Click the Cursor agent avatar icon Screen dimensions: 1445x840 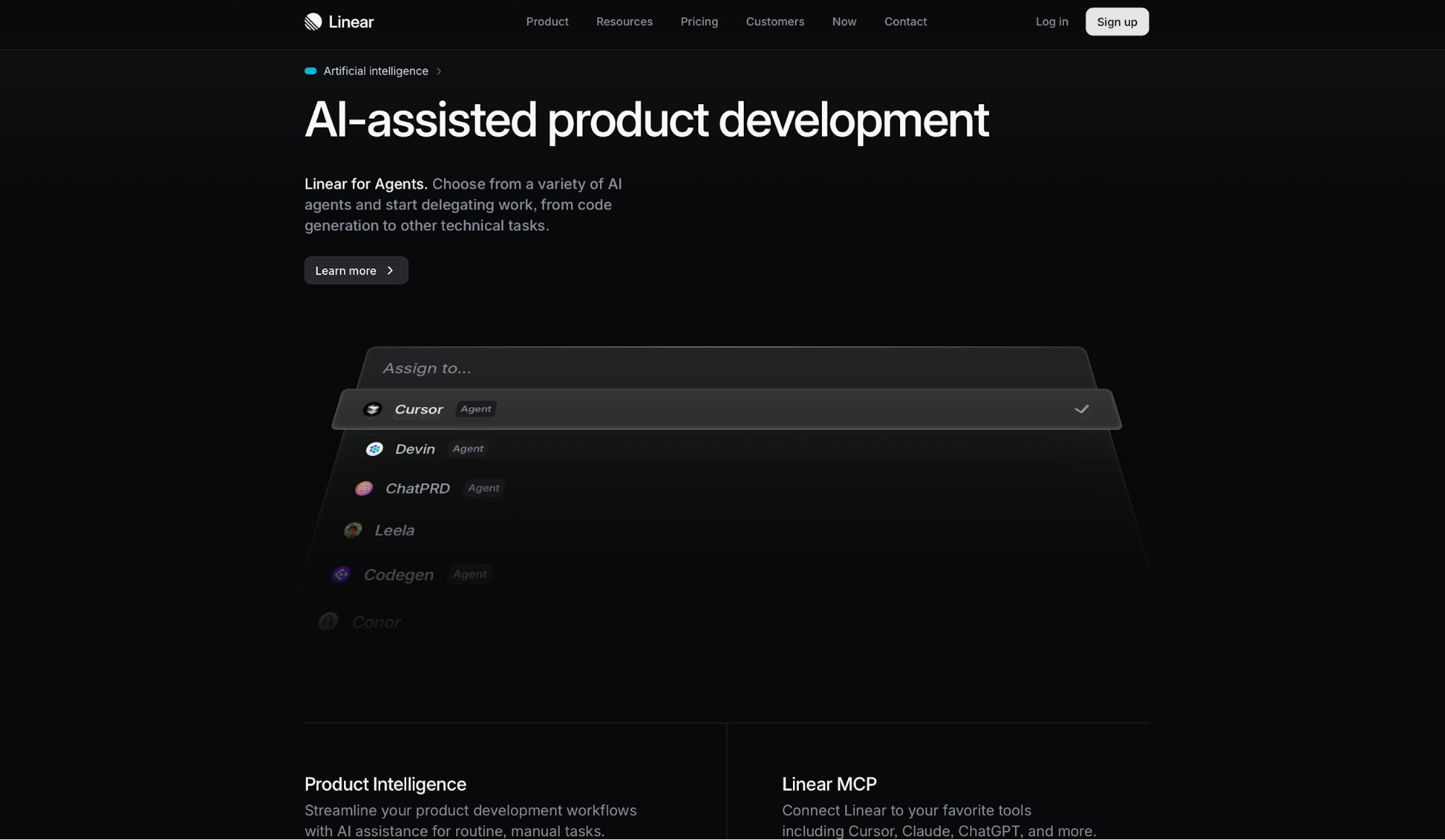point(372,409)
